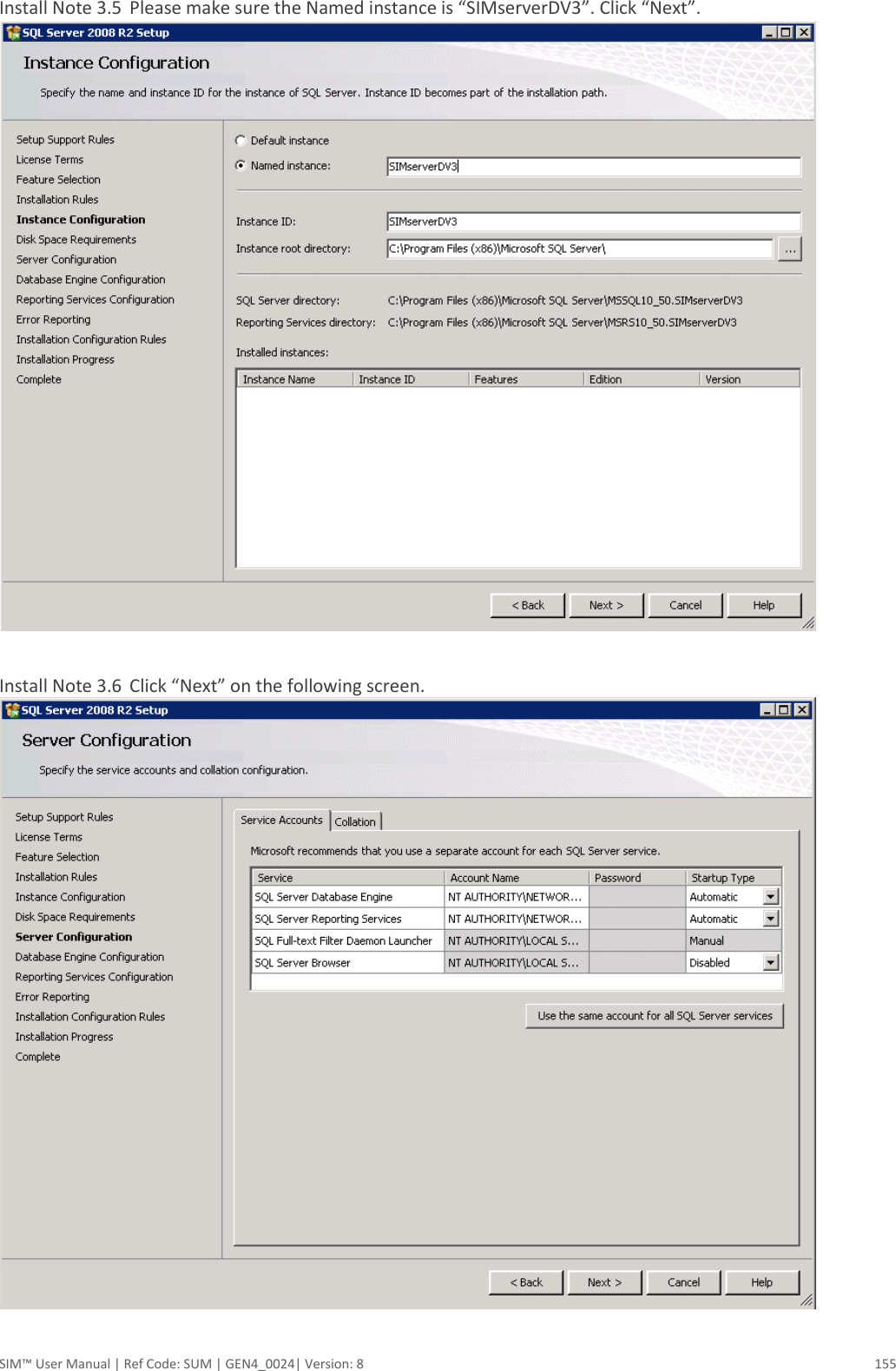
Task: Click Back in Server Configuration window
Action: coord(526,1282)
